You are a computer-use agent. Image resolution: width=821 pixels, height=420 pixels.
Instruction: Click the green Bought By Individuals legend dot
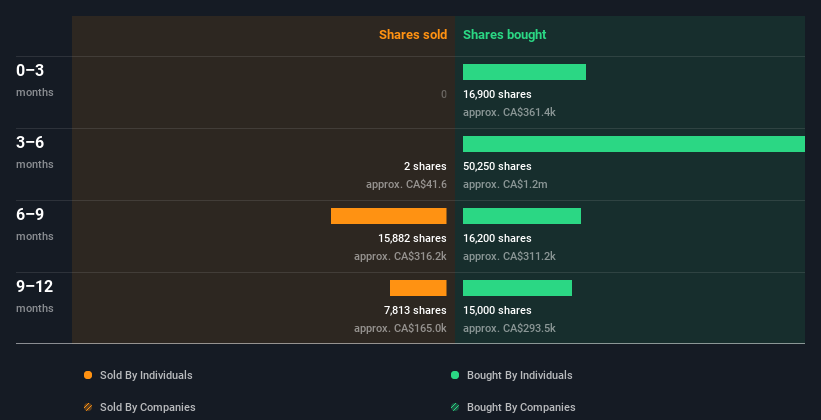(455, 375)
